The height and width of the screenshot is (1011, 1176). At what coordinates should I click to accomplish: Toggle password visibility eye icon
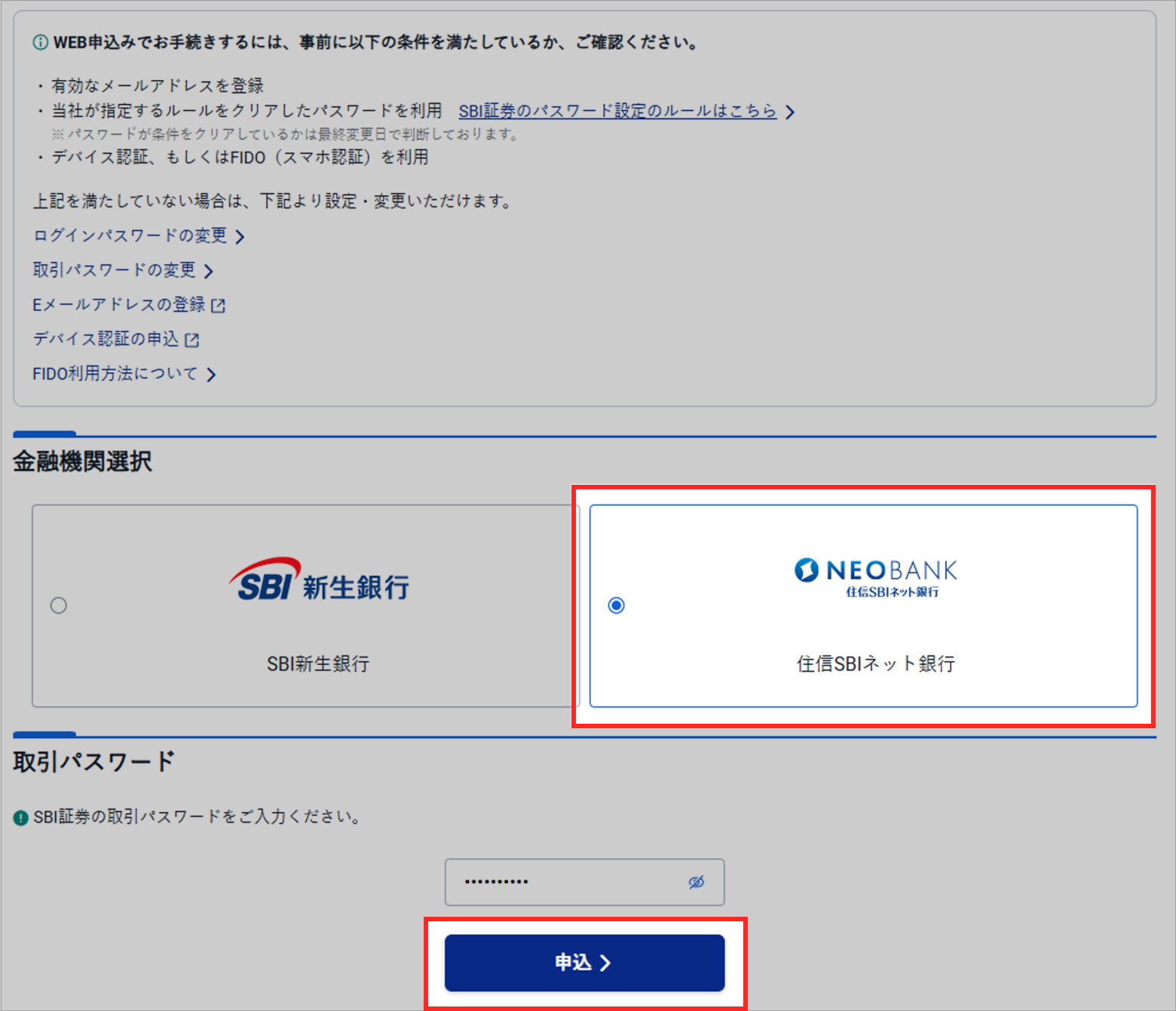(x=697, y=881)
